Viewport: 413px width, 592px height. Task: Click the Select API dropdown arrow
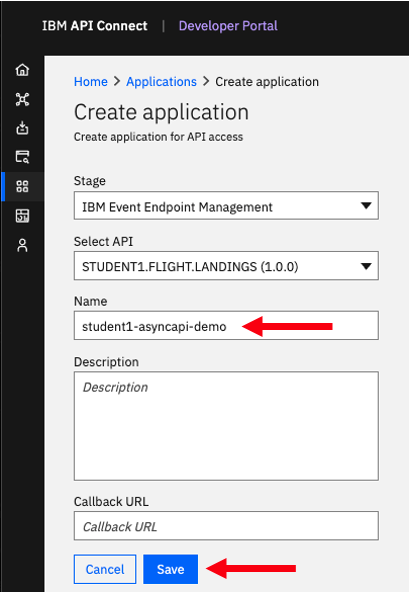(366, 267)
